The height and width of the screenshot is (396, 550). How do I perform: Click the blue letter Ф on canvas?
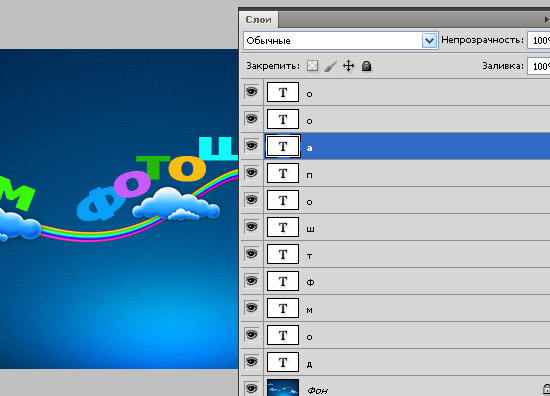(x=101, y=204)
